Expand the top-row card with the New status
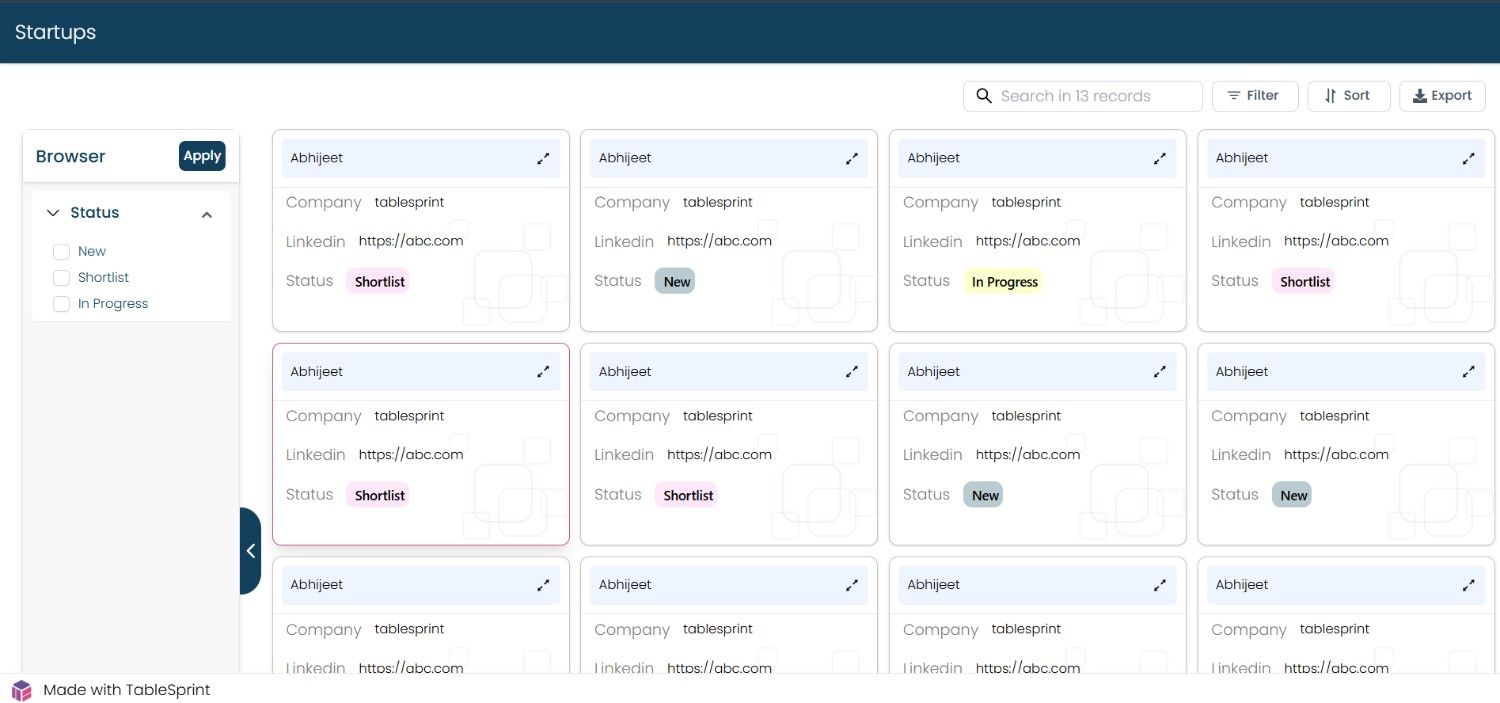This screenshot has width=1500, height=703. pyautogui.click(x=852, y=158)
